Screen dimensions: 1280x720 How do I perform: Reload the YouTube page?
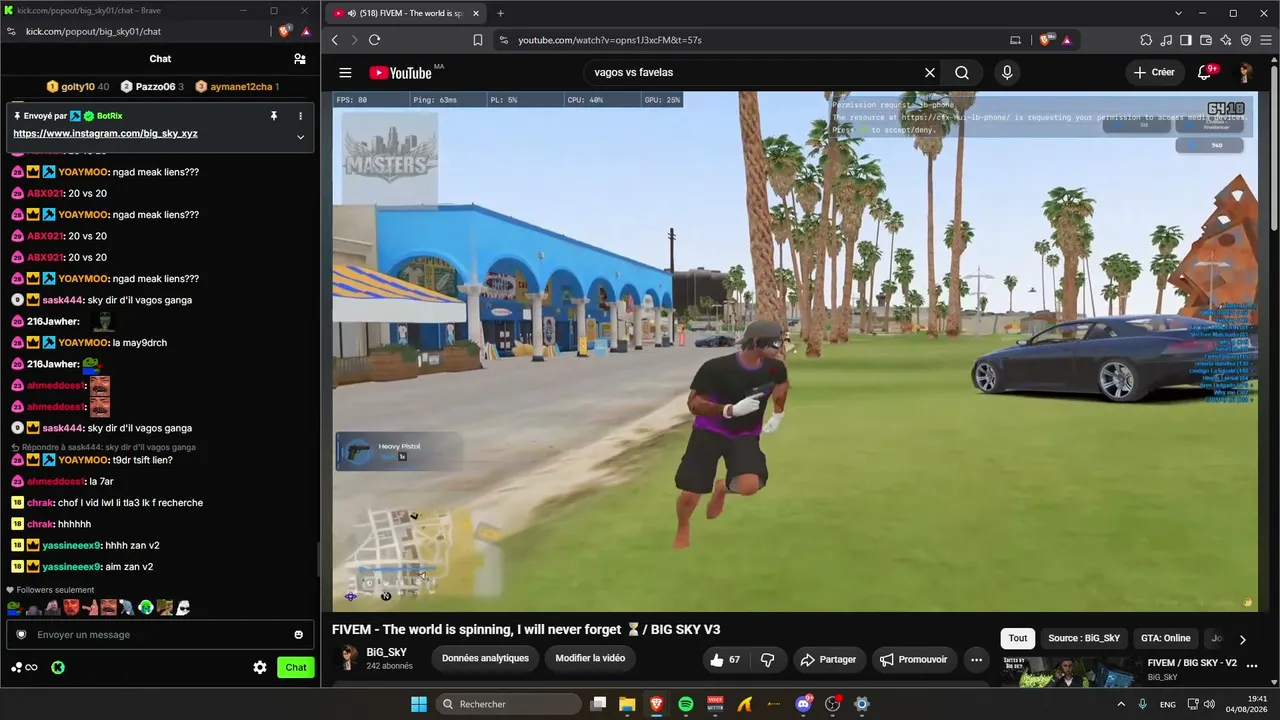(374, 40)
